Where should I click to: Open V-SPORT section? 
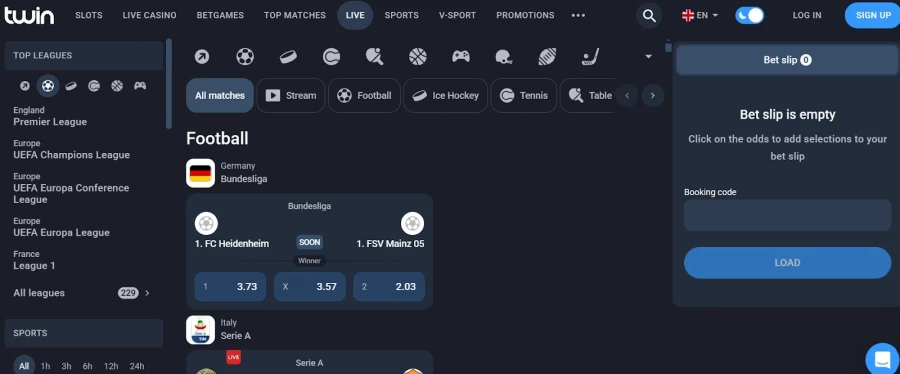(x=457, y=15)
